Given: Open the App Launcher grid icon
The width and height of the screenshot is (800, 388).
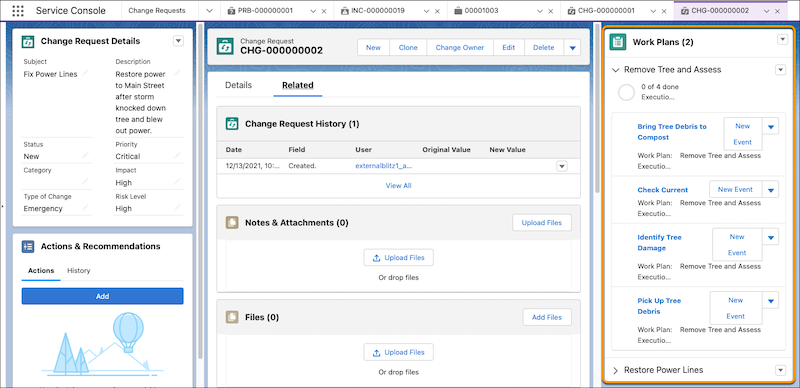Looking at the screenshot, I should click(x=17, y=11).
